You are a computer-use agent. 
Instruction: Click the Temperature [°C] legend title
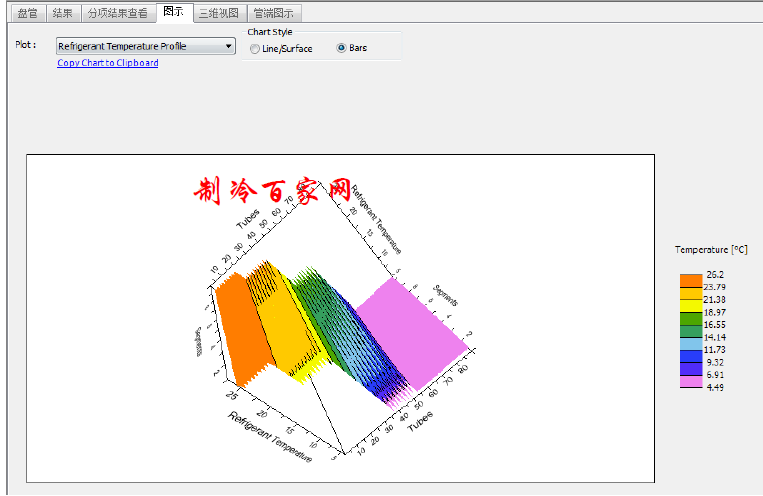coord(710,249)
